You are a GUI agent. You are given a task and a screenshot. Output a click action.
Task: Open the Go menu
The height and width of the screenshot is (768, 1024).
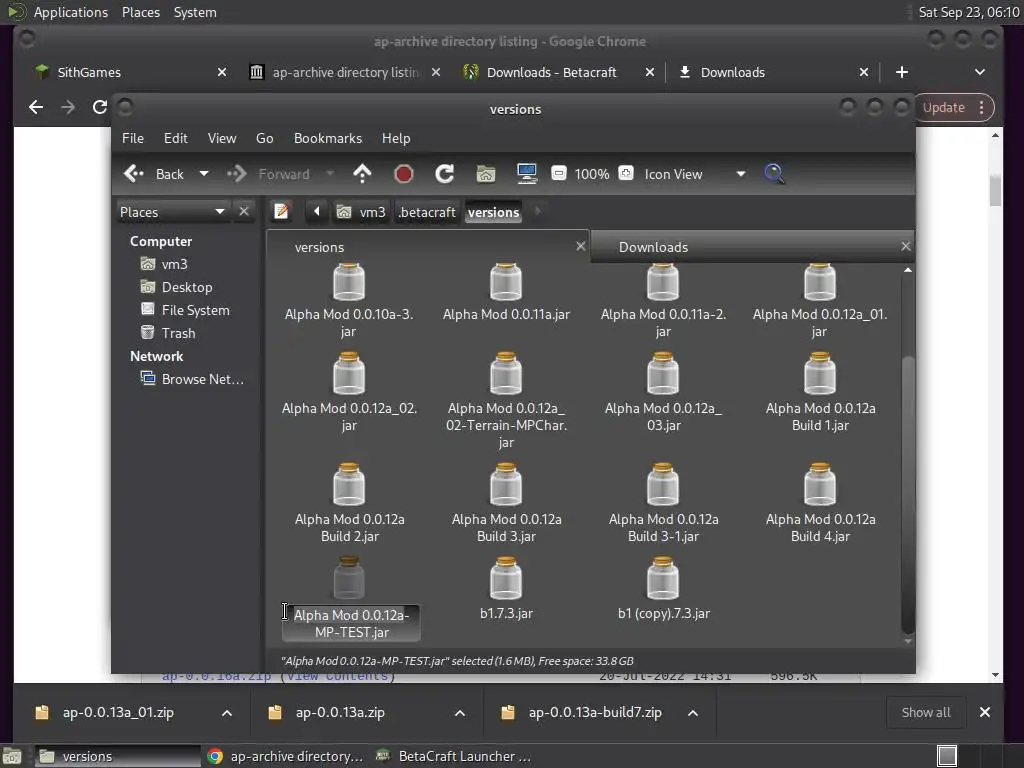(x=264, y=138)
